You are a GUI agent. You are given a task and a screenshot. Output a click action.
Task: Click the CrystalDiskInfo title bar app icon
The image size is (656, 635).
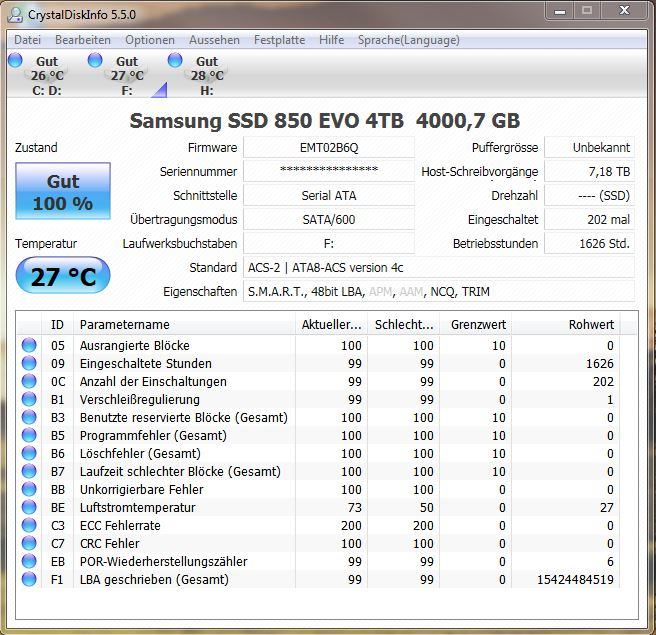[16, 15]
